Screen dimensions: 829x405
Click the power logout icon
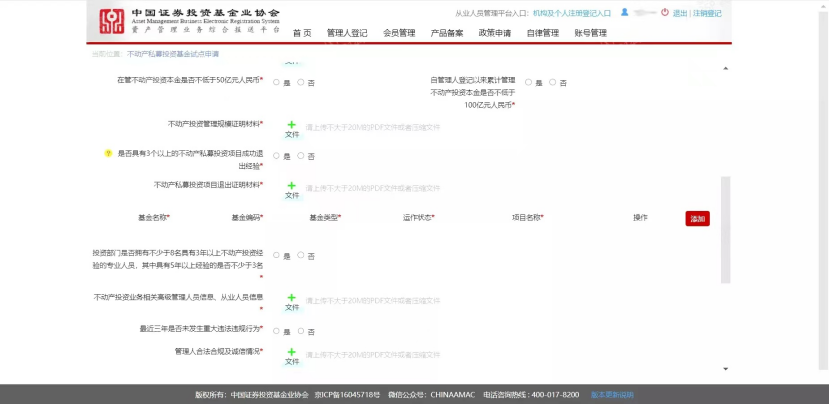(x=665, y=12)
